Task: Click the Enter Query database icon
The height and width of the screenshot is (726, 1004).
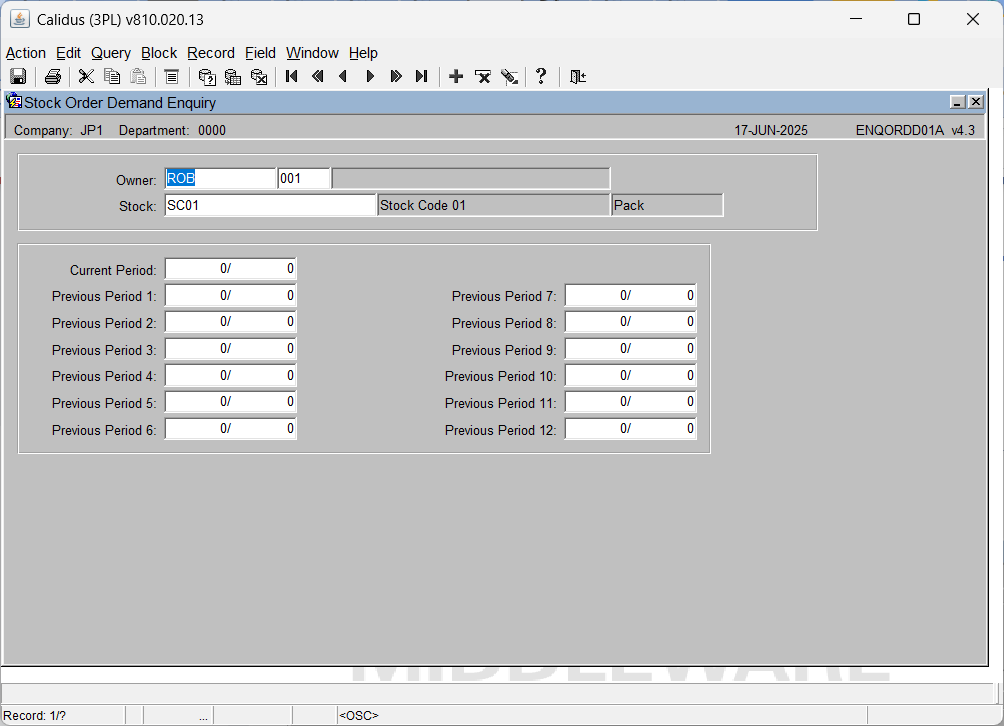Action: (x=207, y=77)
